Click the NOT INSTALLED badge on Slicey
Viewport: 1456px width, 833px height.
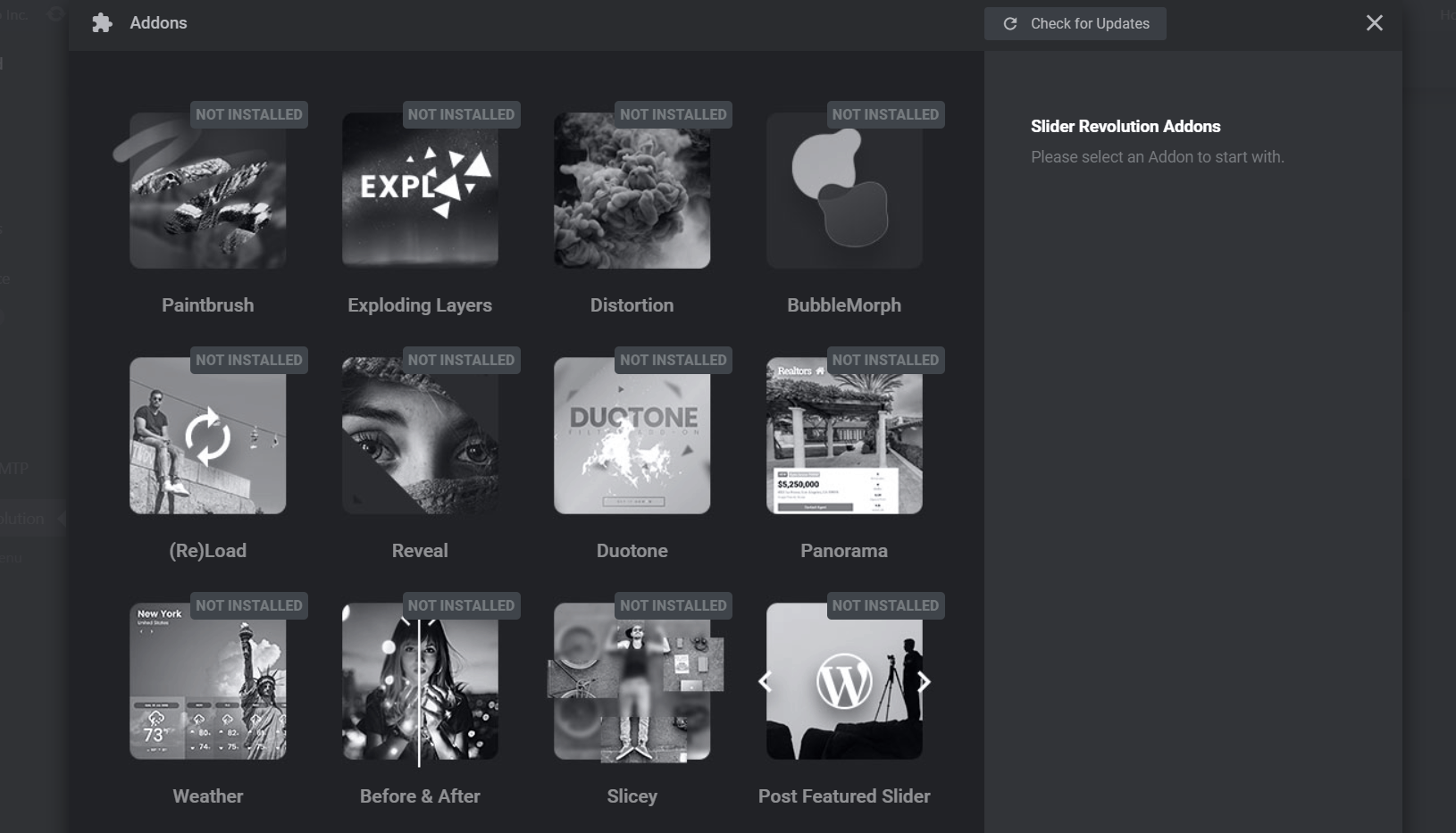point(674,605)
